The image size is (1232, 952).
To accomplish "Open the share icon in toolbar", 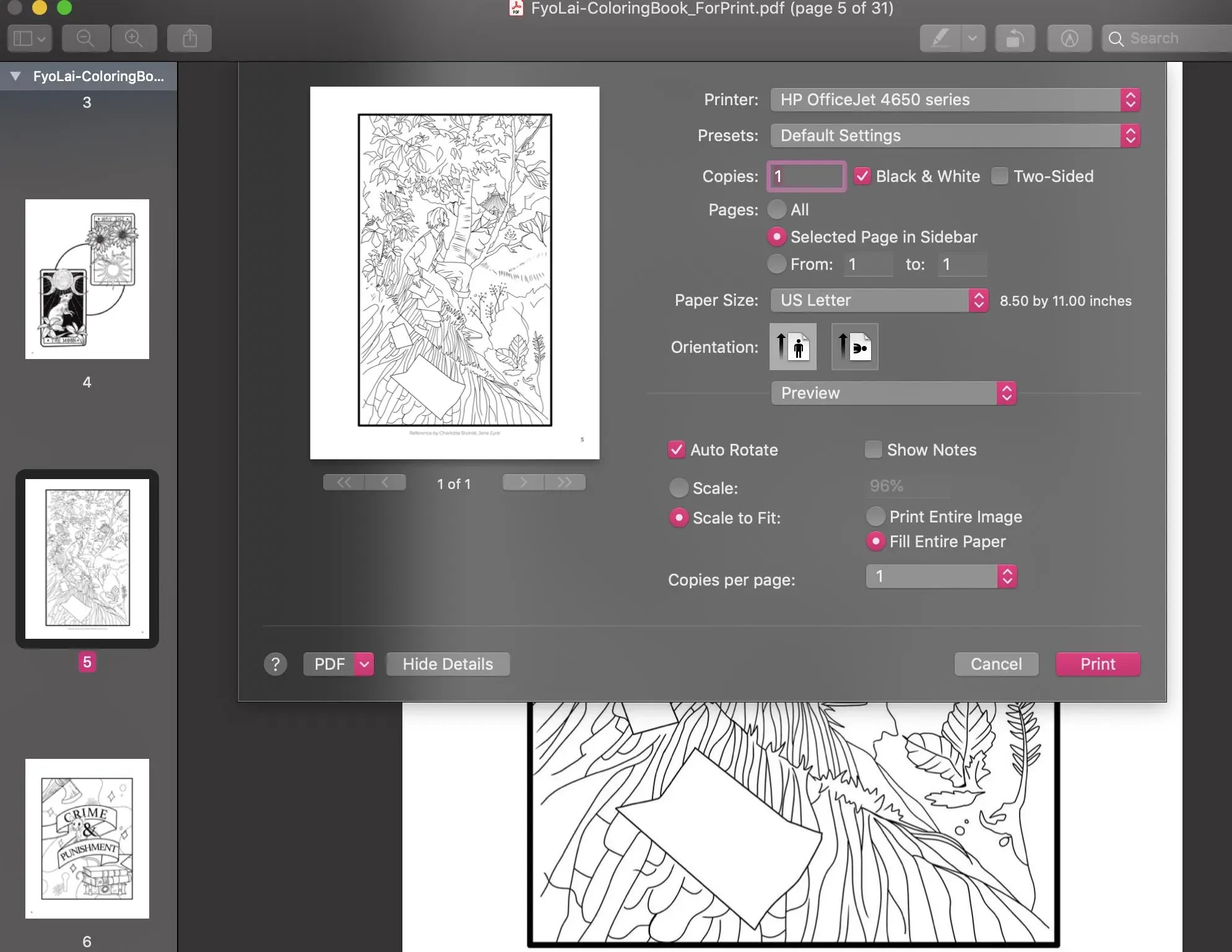I will [189, 38].
